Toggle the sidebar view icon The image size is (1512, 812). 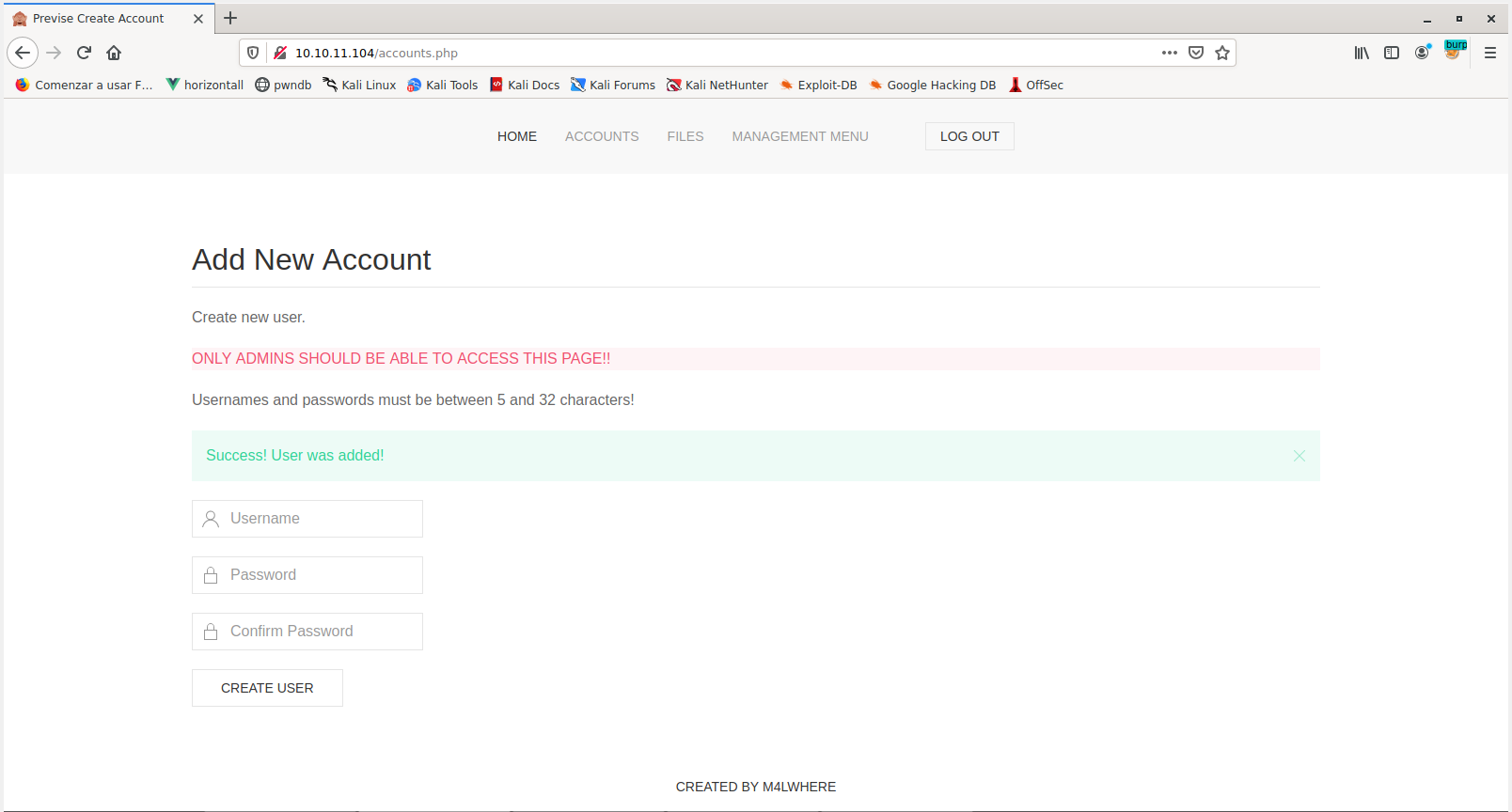1392,53
